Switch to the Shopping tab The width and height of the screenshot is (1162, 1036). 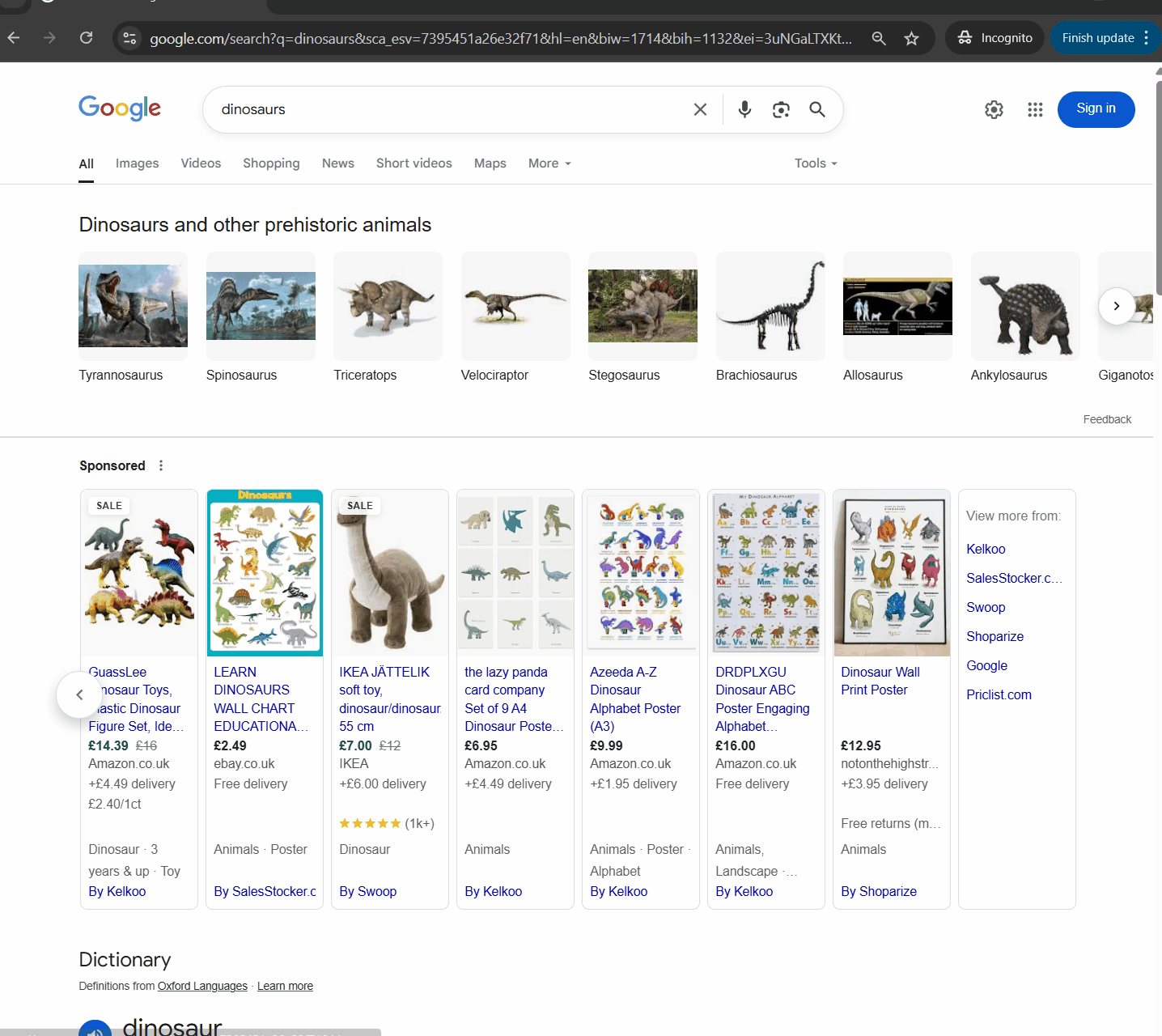pyautogui.click(x=271, y=163)
